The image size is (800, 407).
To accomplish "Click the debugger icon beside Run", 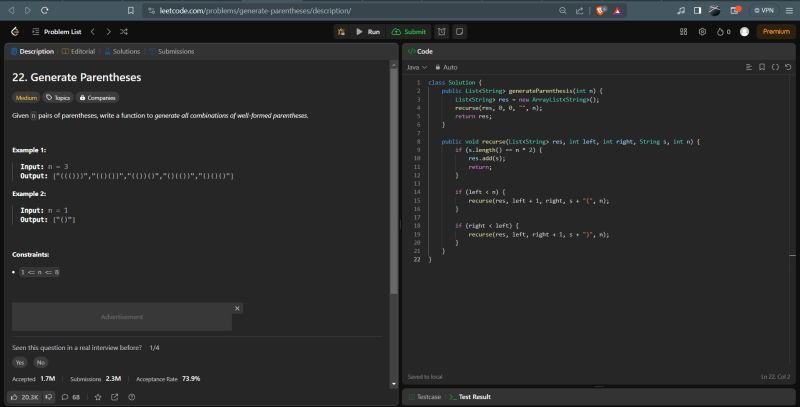I will pyautogui.click(x=341, y=32).
